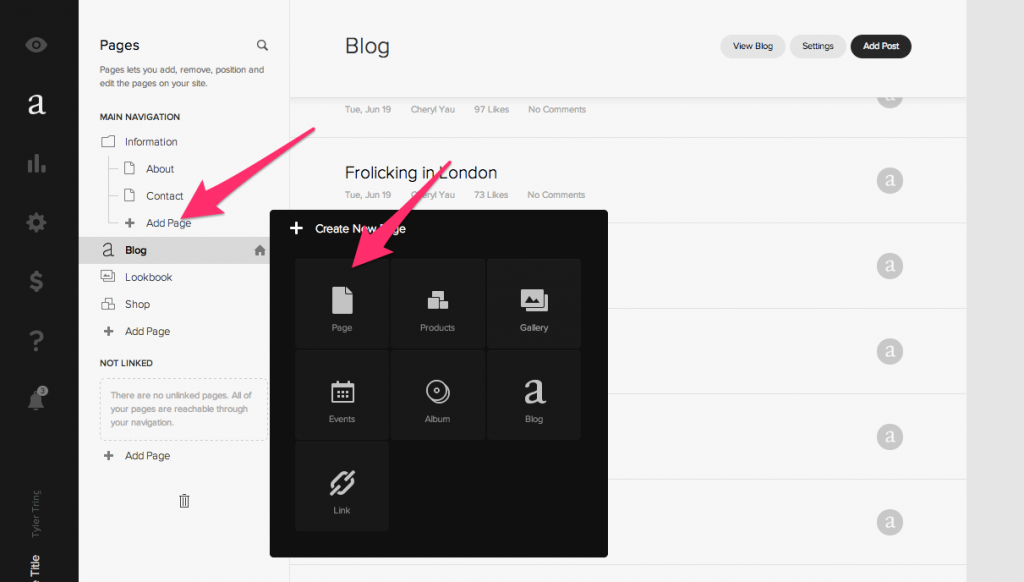Open the Frolicking in London post
The width and height of the screenshot is (1024, 582).
coord(421,172)
